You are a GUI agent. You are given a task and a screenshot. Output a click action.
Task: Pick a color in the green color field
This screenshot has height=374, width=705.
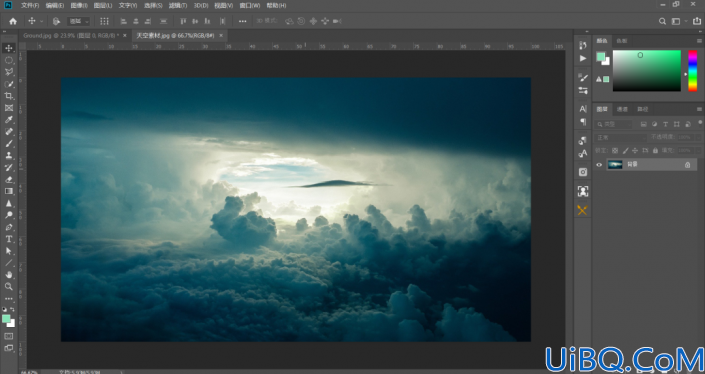coord(647,71)
